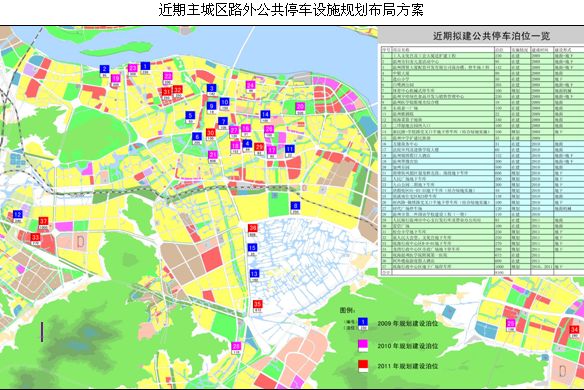
Task: Click blue parking marker number 14
Action: (x=265, y=116)
